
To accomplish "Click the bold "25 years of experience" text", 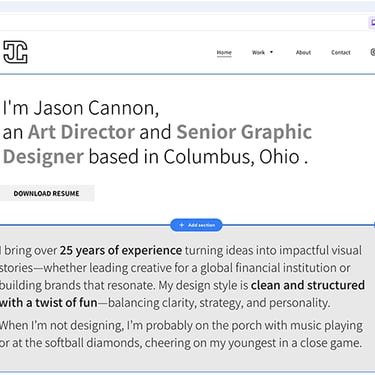I will click(121, 250).
